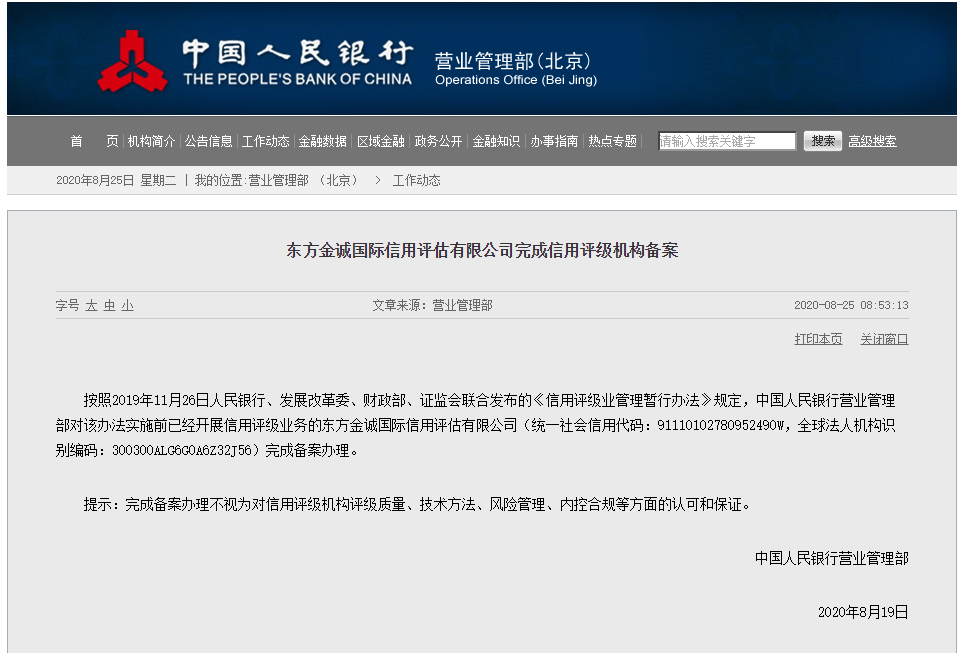Click 办事指南 in the navigation bar
The width and height of the screenshot is (965, 653).
(554, 141)
